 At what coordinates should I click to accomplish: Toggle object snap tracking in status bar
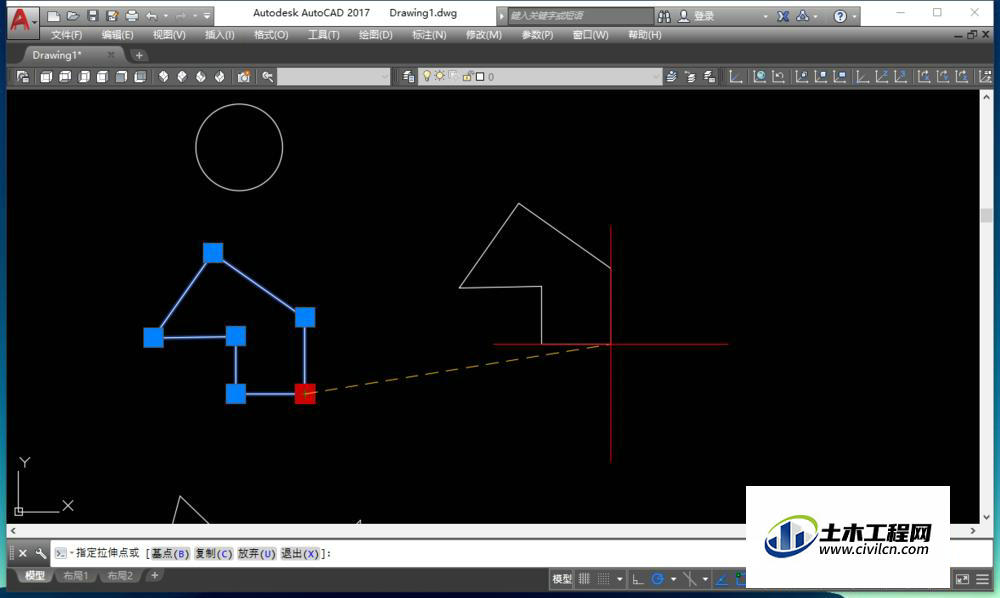coord(721,579)
